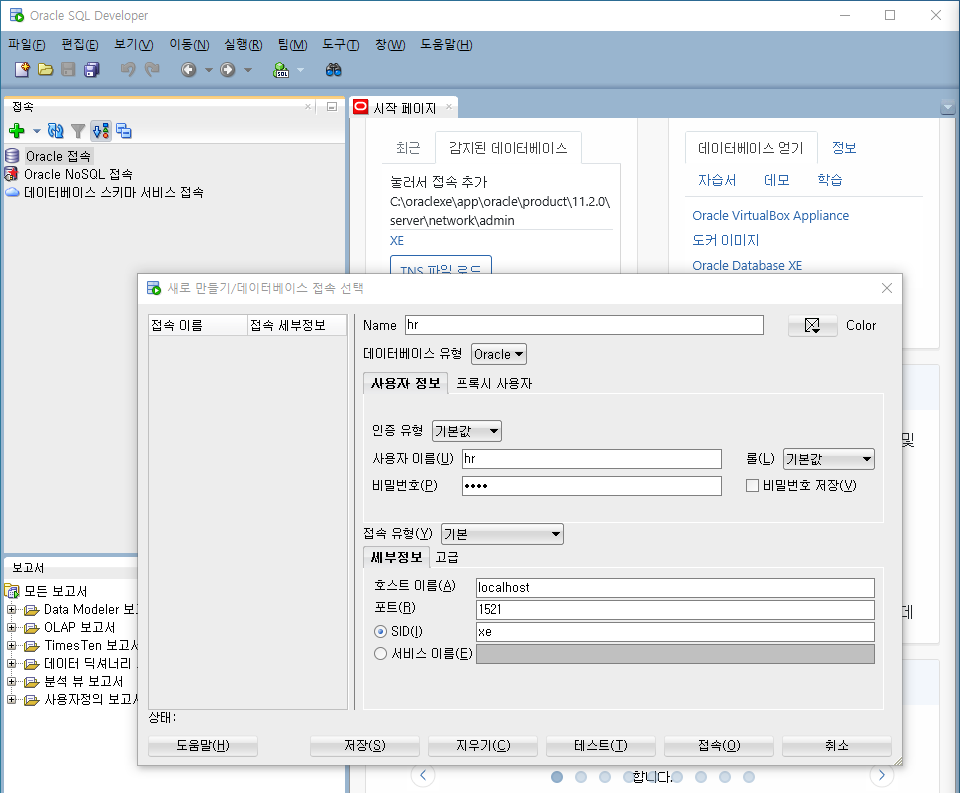Click the Filter funnel icon in connections panel
The width and height of the screenshot is (960, 793).
[78, 130]
